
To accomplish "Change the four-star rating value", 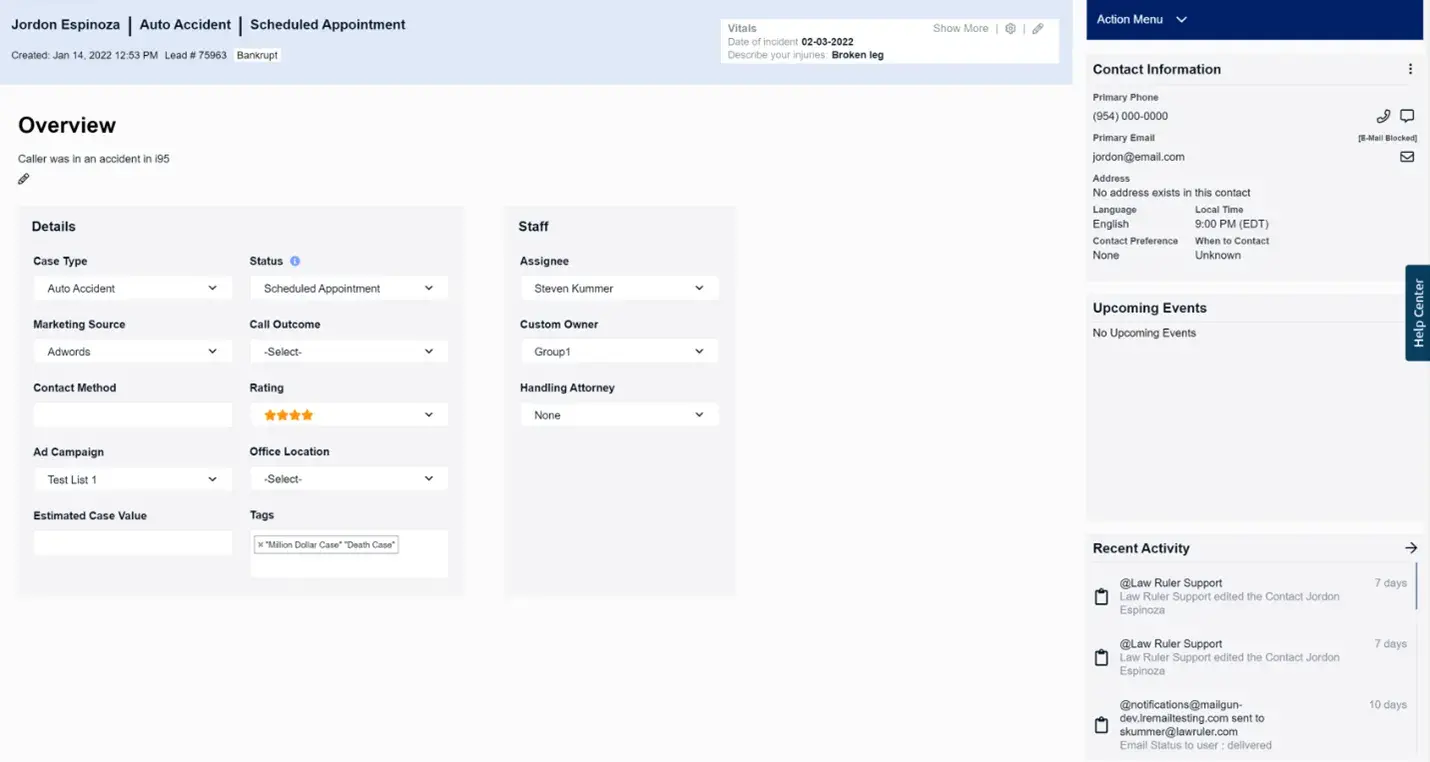I will (x=348, y=414).
